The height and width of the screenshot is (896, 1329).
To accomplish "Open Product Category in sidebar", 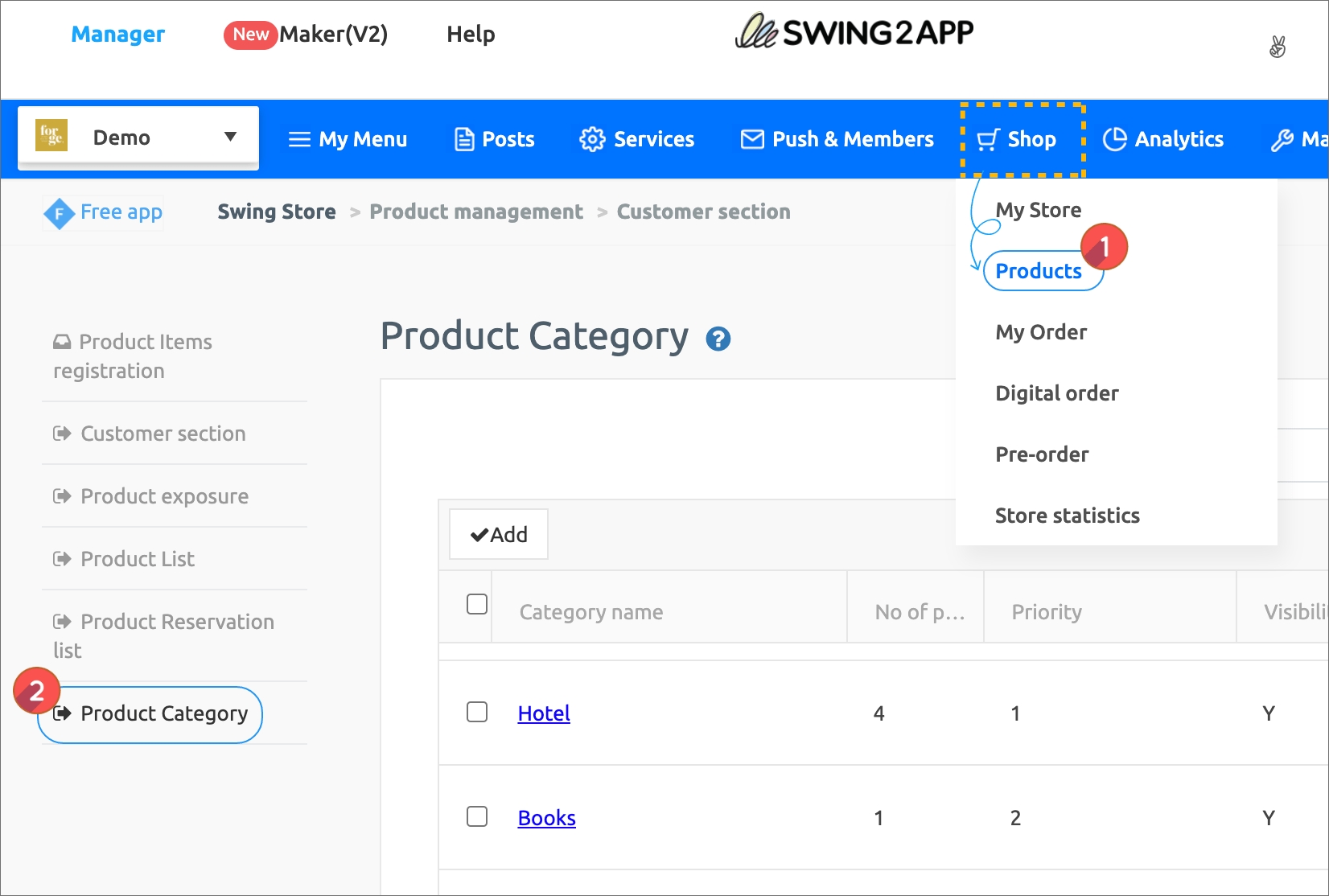I will (150, 714).
